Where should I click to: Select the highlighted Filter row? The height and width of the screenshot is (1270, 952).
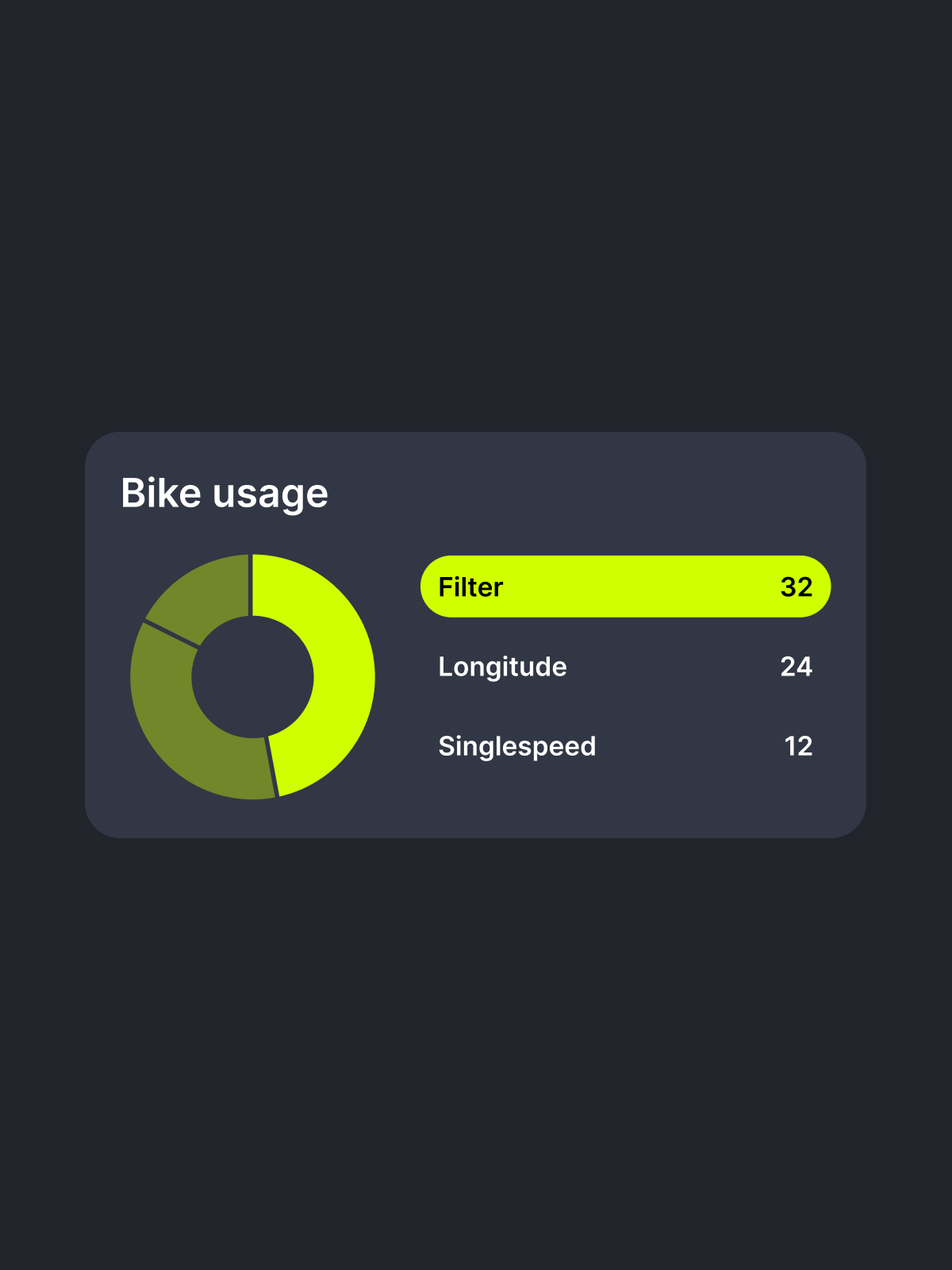tap(625, 587)
